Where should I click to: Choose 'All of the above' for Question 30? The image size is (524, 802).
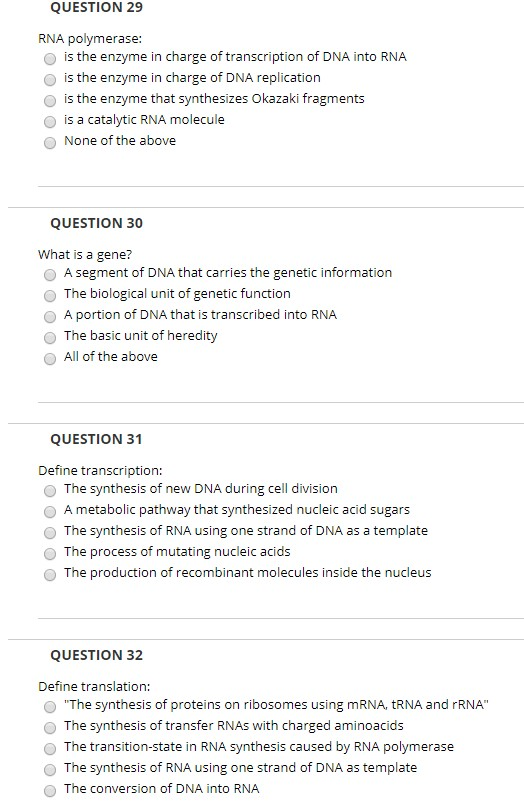coord(50,359)
